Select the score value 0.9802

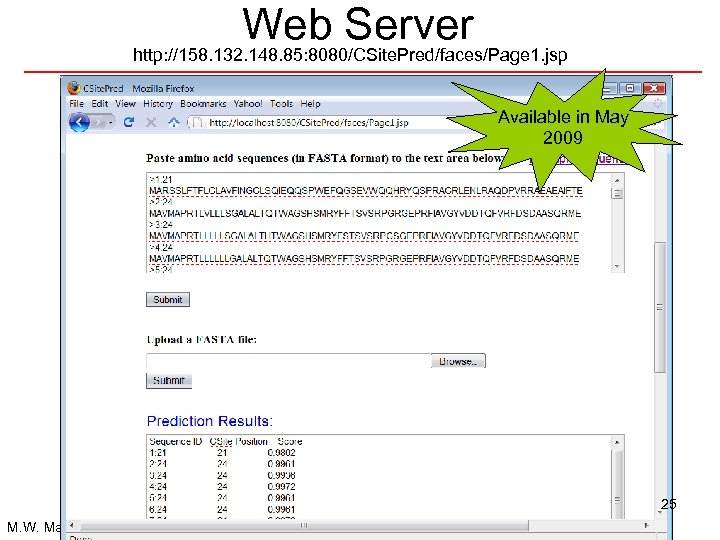click(281, 453)
